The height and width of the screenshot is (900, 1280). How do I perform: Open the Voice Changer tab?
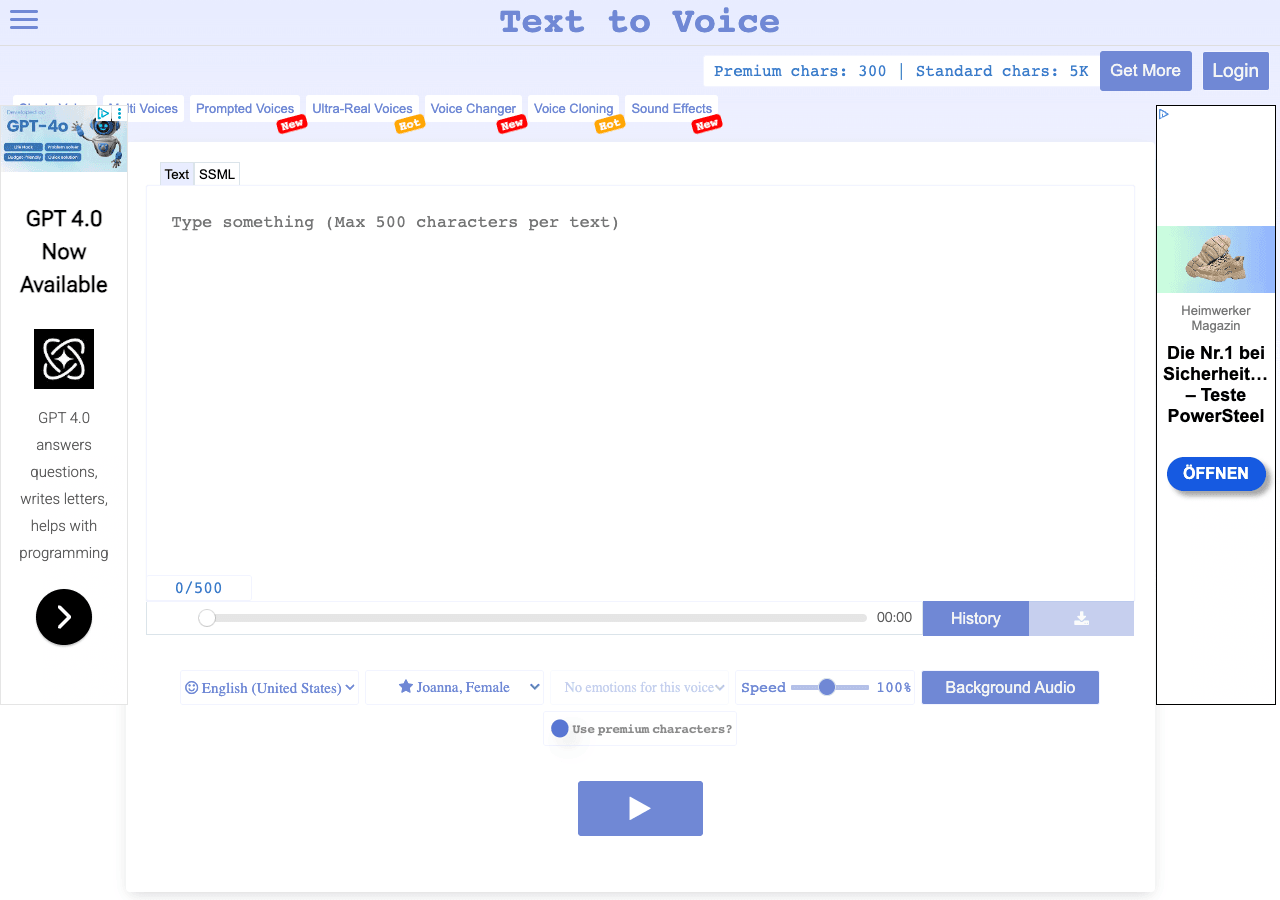point(473,109)
